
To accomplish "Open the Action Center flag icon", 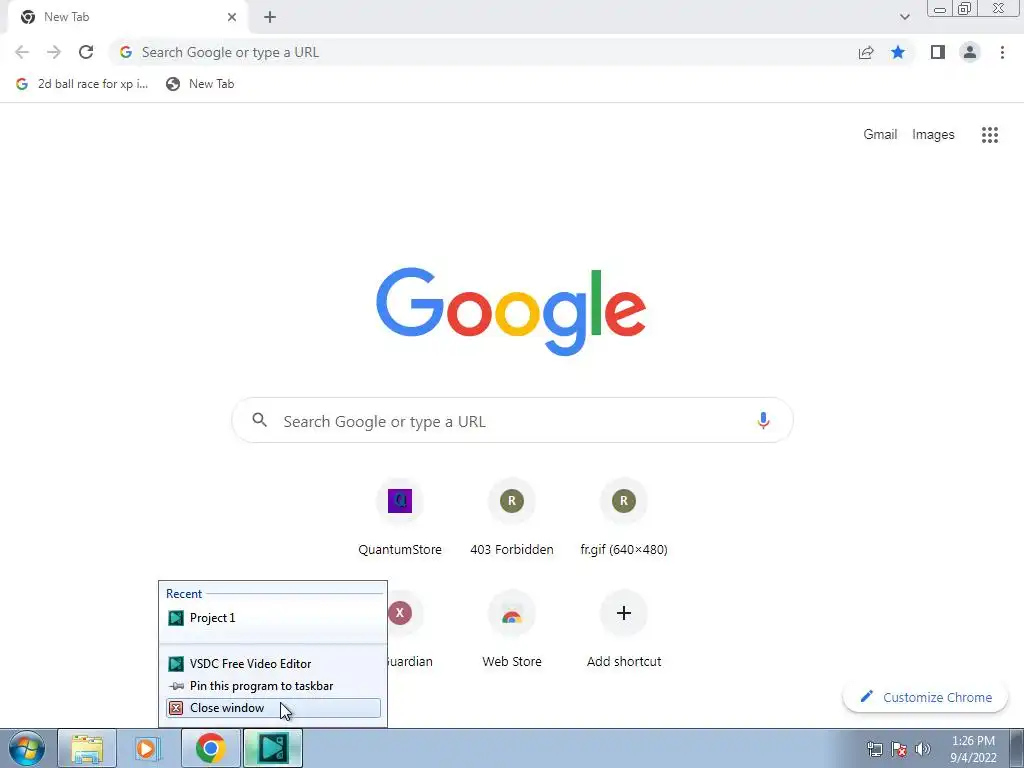I will pyautogui.click(x=899, y=749).
